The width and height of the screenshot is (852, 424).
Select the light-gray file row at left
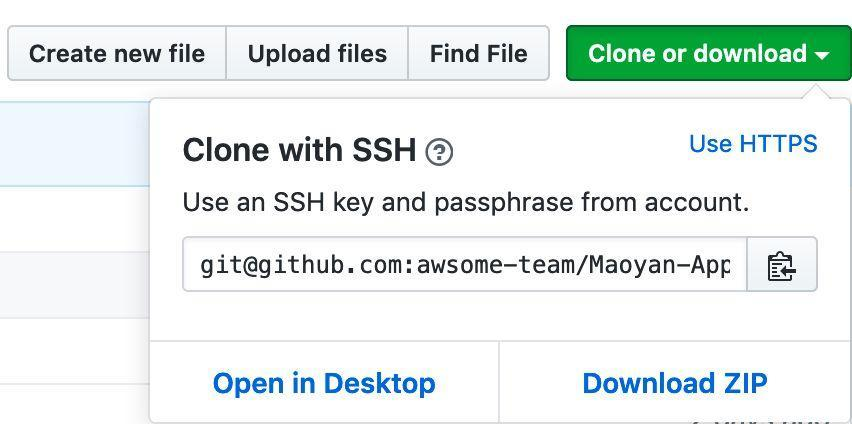tap(75, 285)
